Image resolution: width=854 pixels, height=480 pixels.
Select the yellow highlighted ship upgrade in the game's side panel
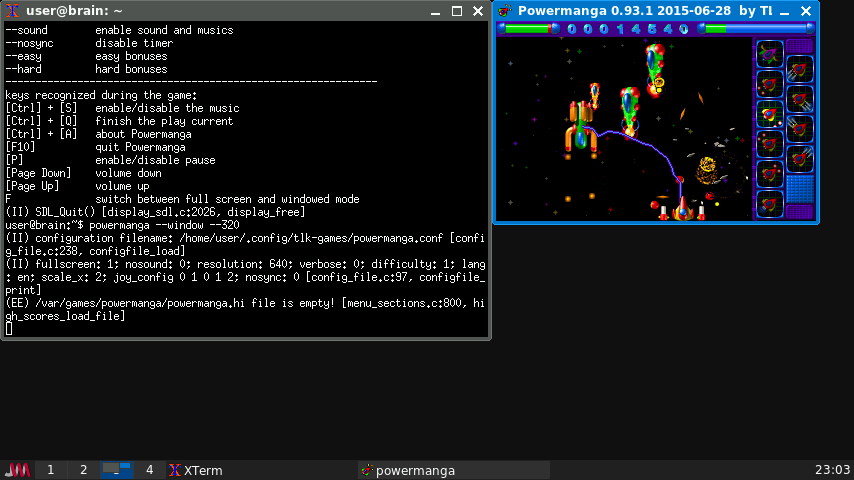click(x=769, y=112)
